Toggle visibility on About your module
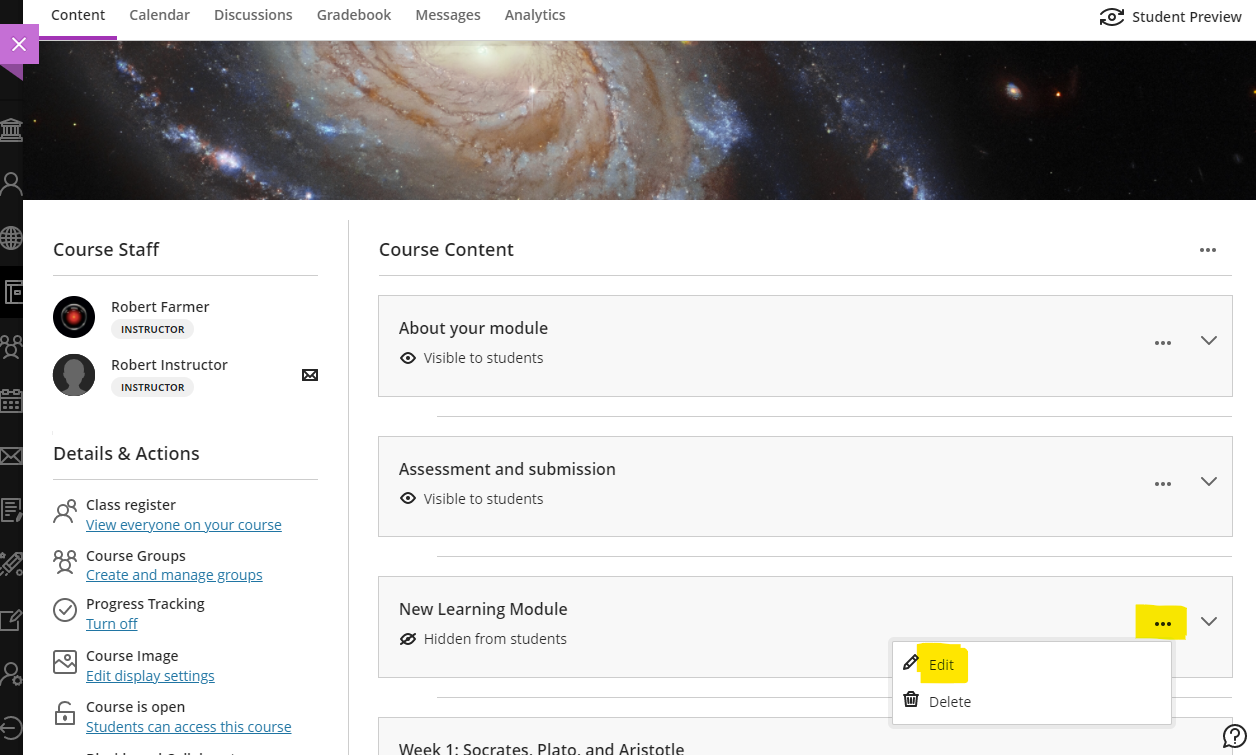The image size is (1256, 755). coord(409,357)
